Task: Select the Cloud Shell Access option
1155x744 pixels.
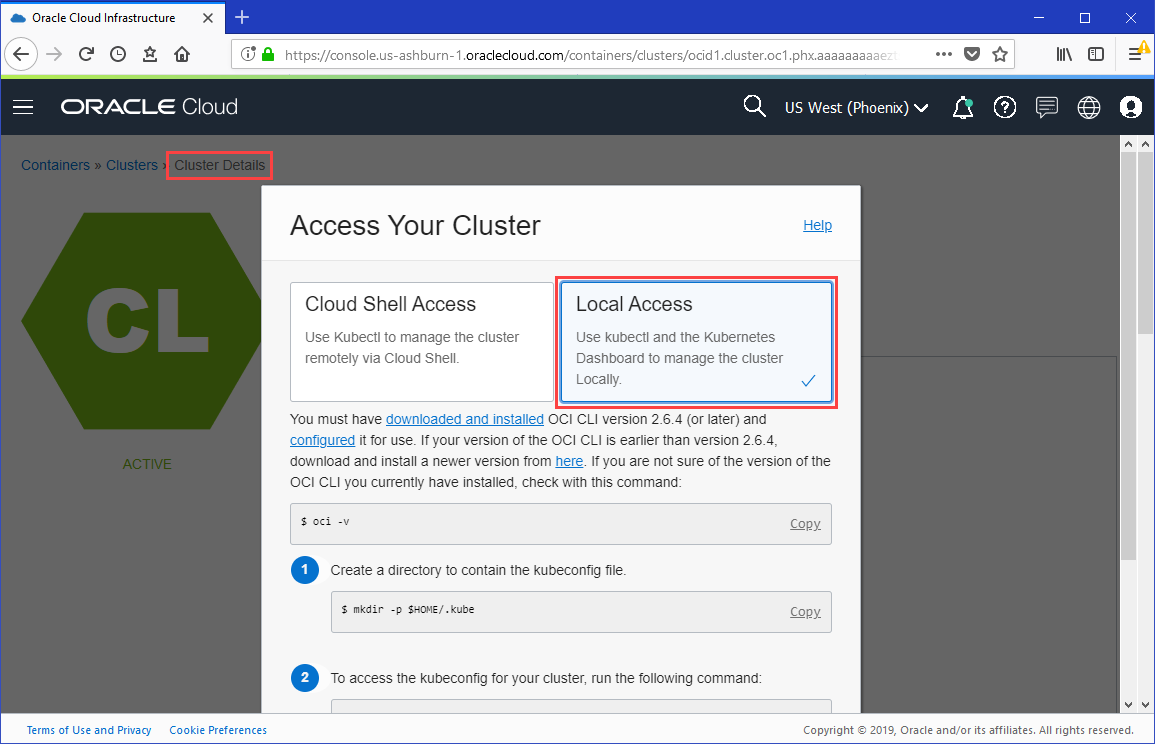Action: click(x=421, y=342)
